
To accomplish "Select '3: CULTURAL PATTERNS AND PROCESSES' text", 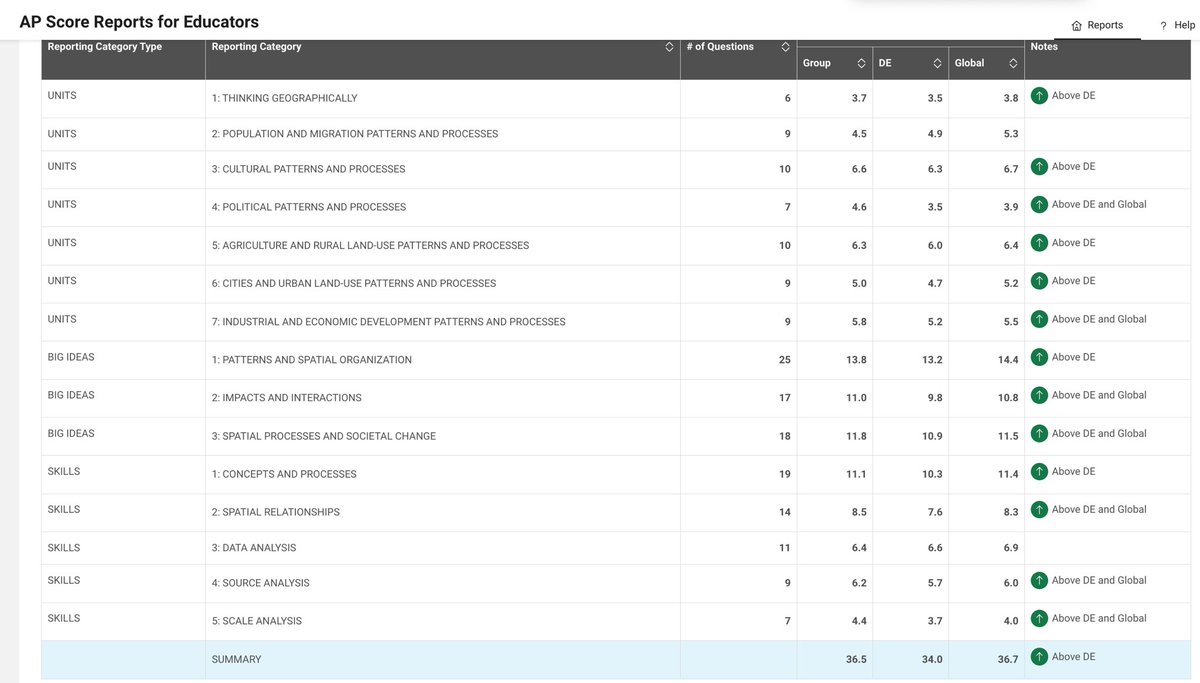I will (x=308, y=169).
